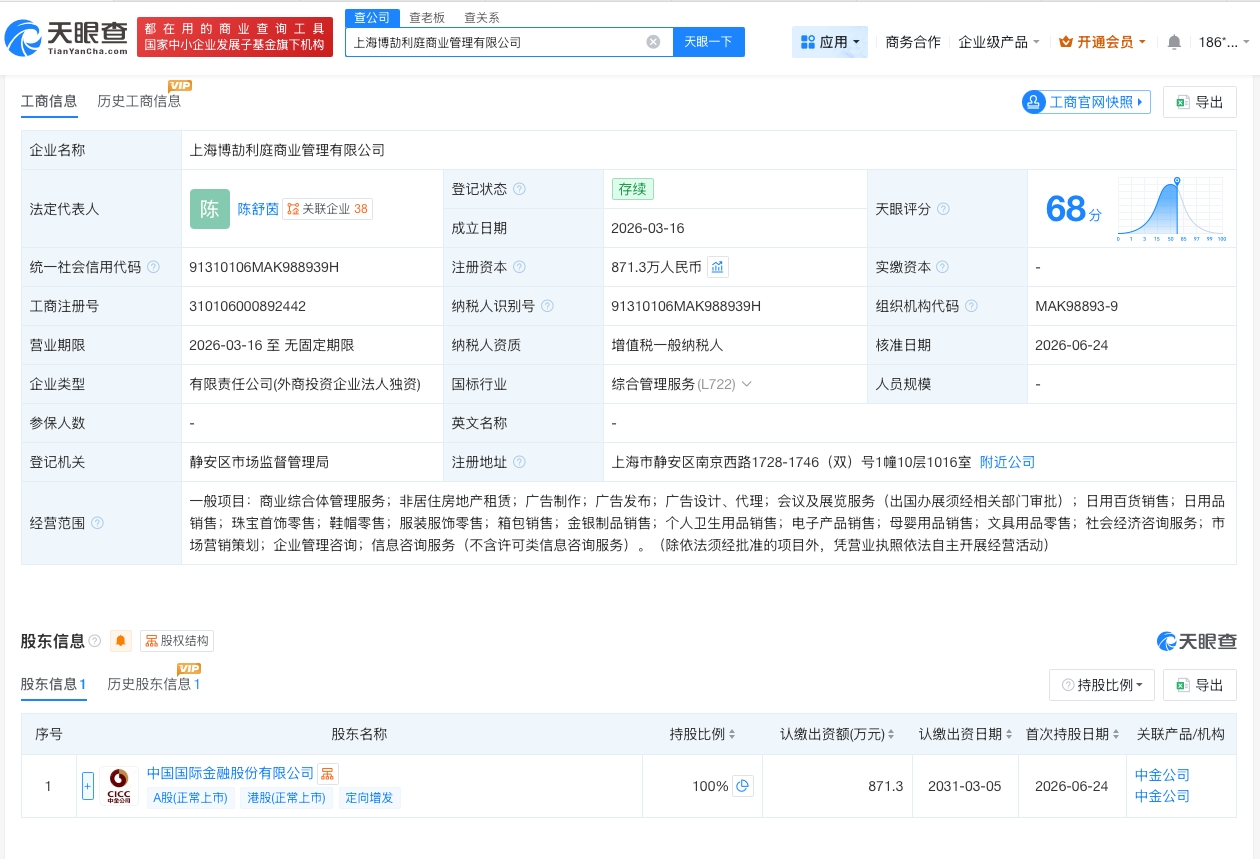Open shareholder 中国国际金融股份有限公司 link

[x=231, y=774]
